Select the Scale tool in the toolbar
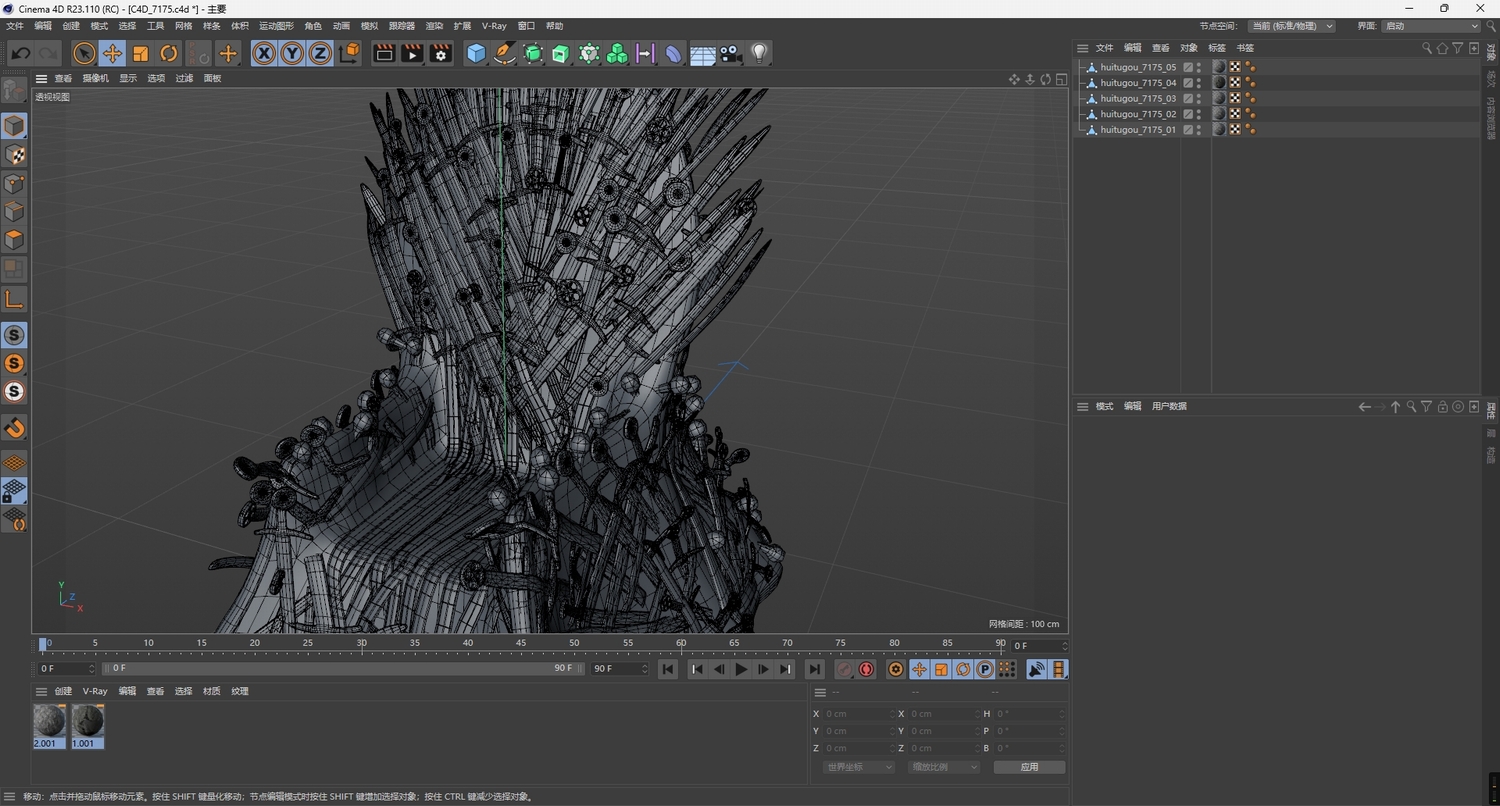 (x=139, y=53)
